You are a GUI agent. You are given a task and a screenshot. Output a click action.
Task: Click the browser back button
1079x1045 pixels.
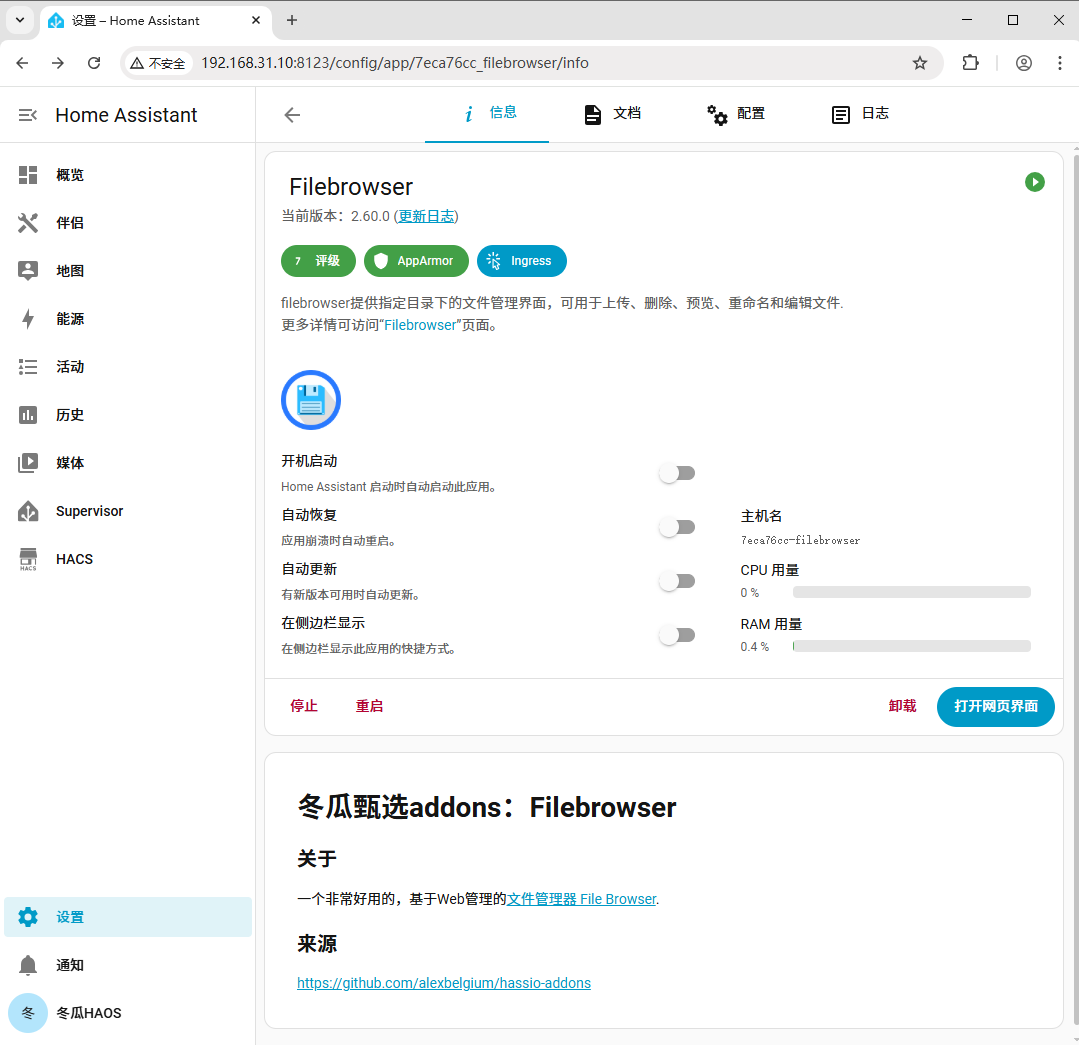coord(22,63)
